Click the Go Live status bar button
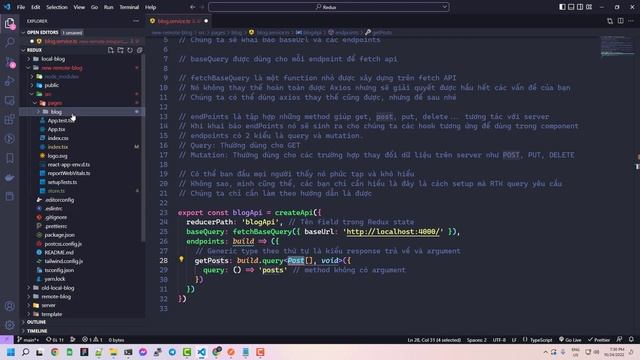The height and width of the screenshot is (360, 640). pos(570,340)
